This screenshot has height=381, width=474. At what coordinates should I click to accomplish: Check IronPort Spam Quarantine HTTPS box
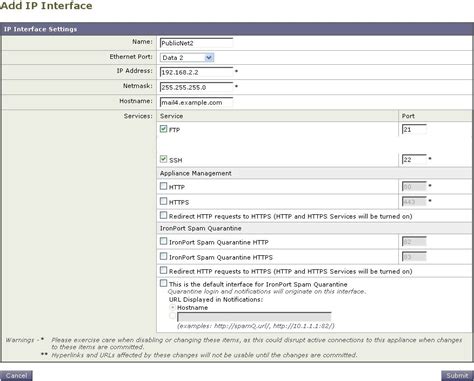click(163, 256)
